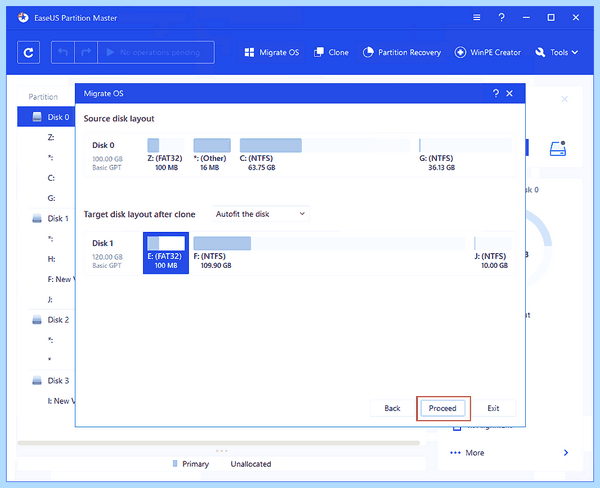This screenshot has height=488, width=600.
Task: Click the disk drive icon in right panel
Action: pos(558,149)
